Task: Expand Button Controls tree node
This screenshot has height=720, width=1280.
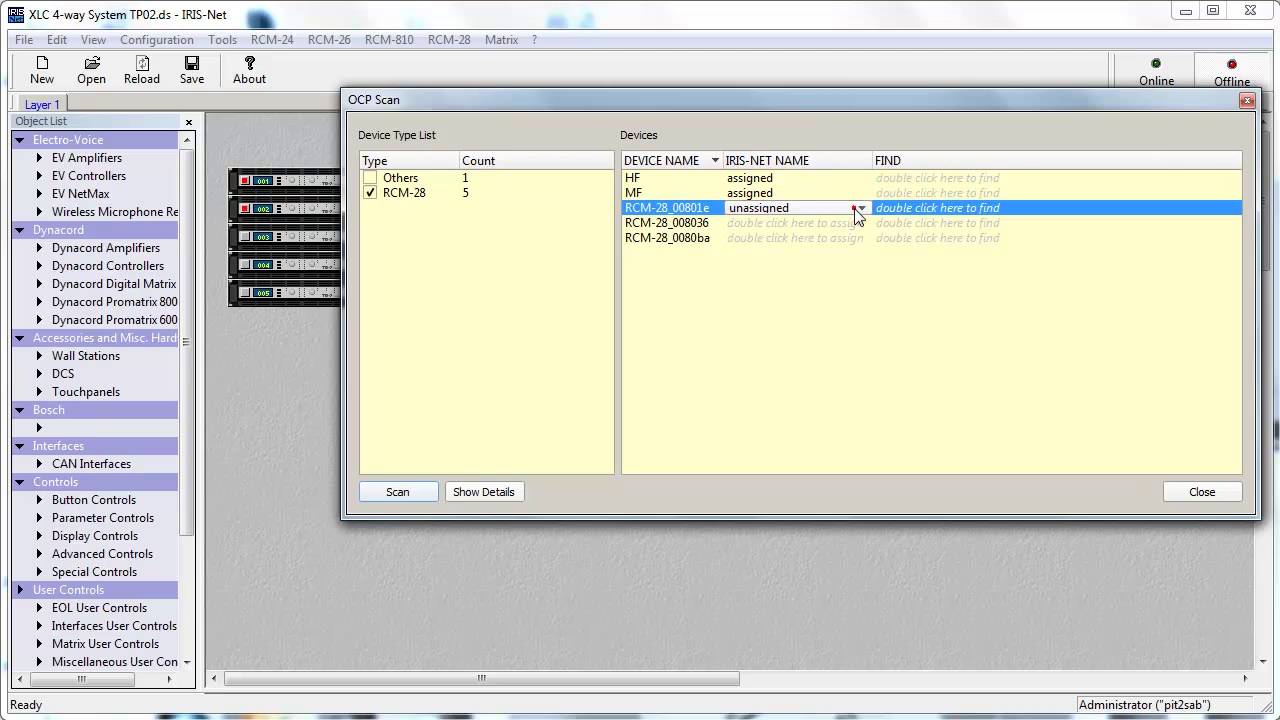Action: 39,500
